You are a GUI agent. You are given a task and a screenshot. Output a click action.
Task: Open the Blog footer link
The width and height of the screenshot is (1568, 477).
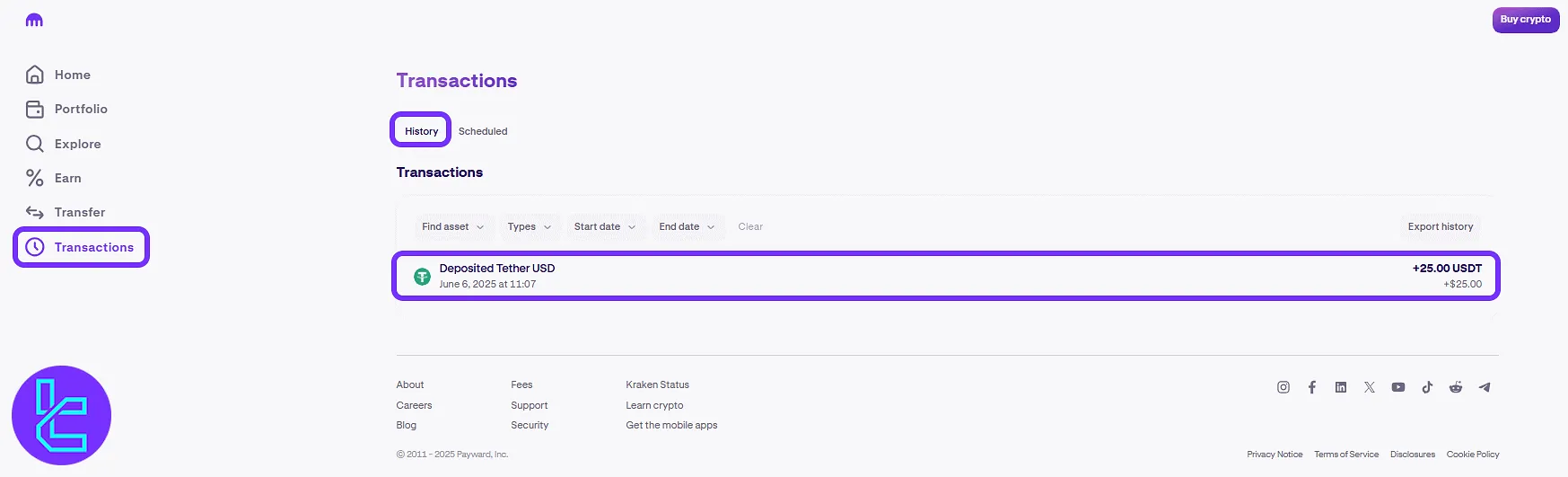tap(407, 425)
